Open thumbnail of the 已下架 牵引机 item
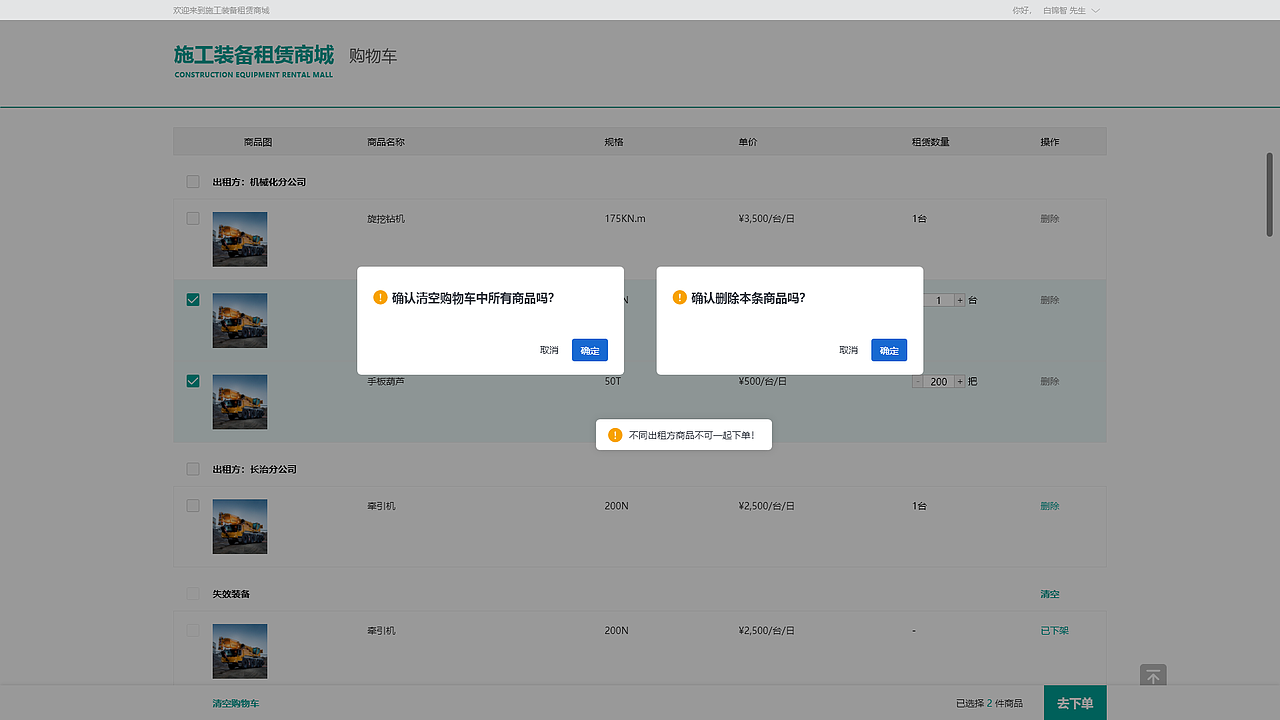1280x720 pixels. coord(240,652)
